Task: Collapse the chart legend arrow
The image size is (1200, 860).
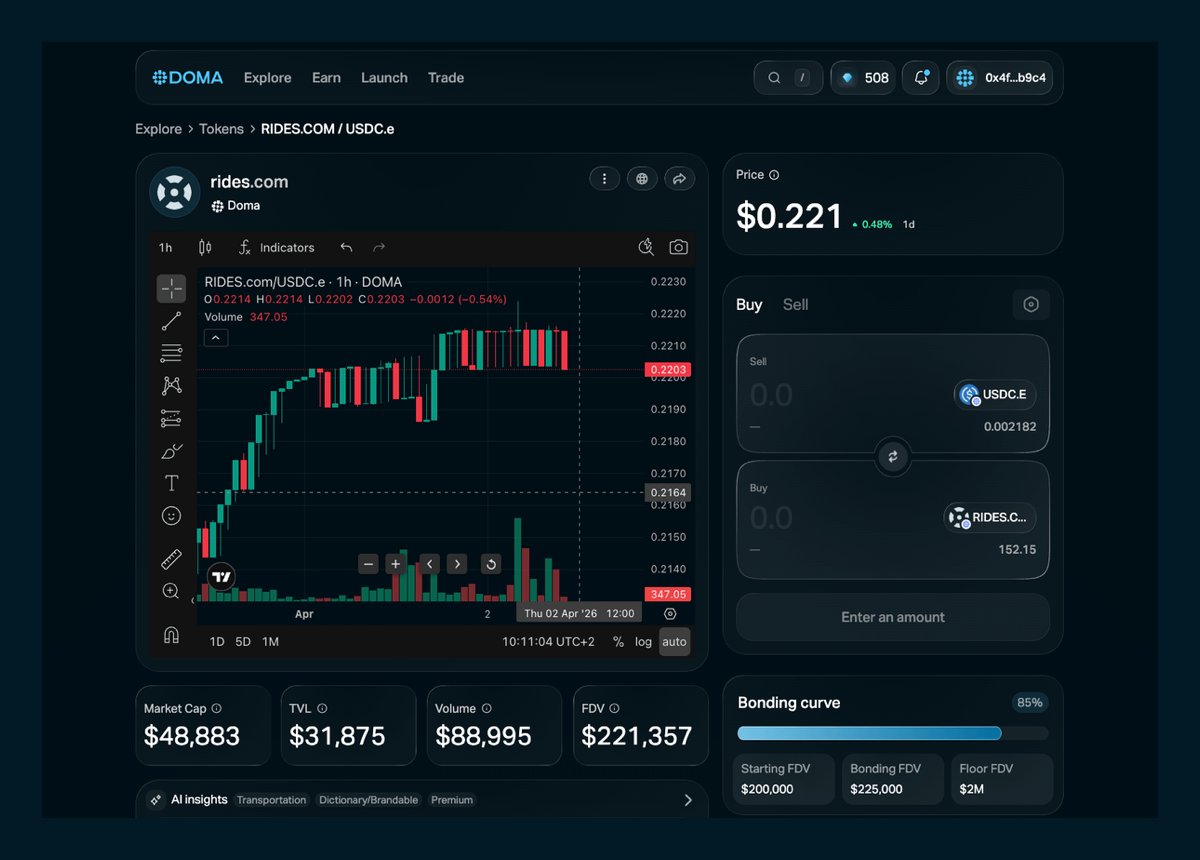Action: [216, 338]
